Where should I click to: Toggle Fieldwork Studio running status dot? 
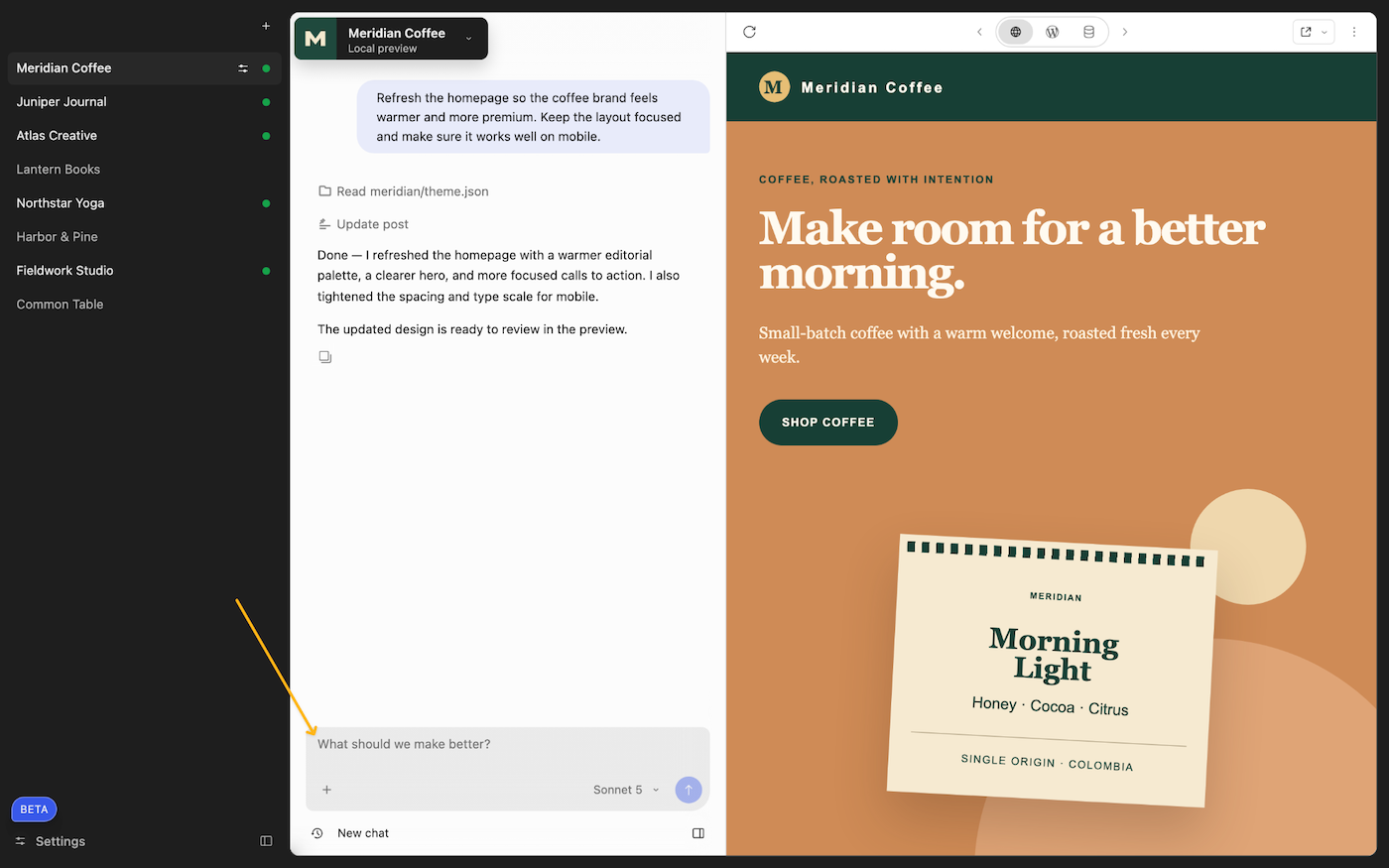266,271
